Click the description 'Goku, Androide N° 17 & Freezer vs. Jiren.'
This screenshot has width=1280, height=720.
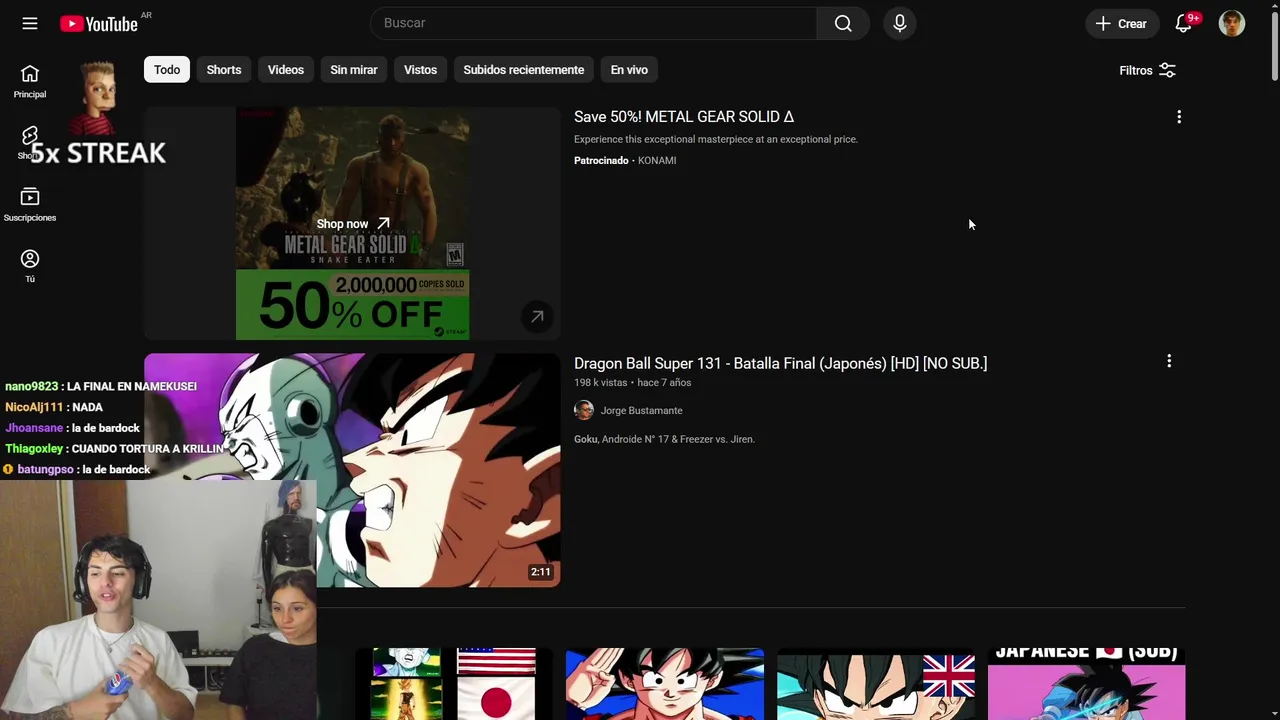[664, 439]
